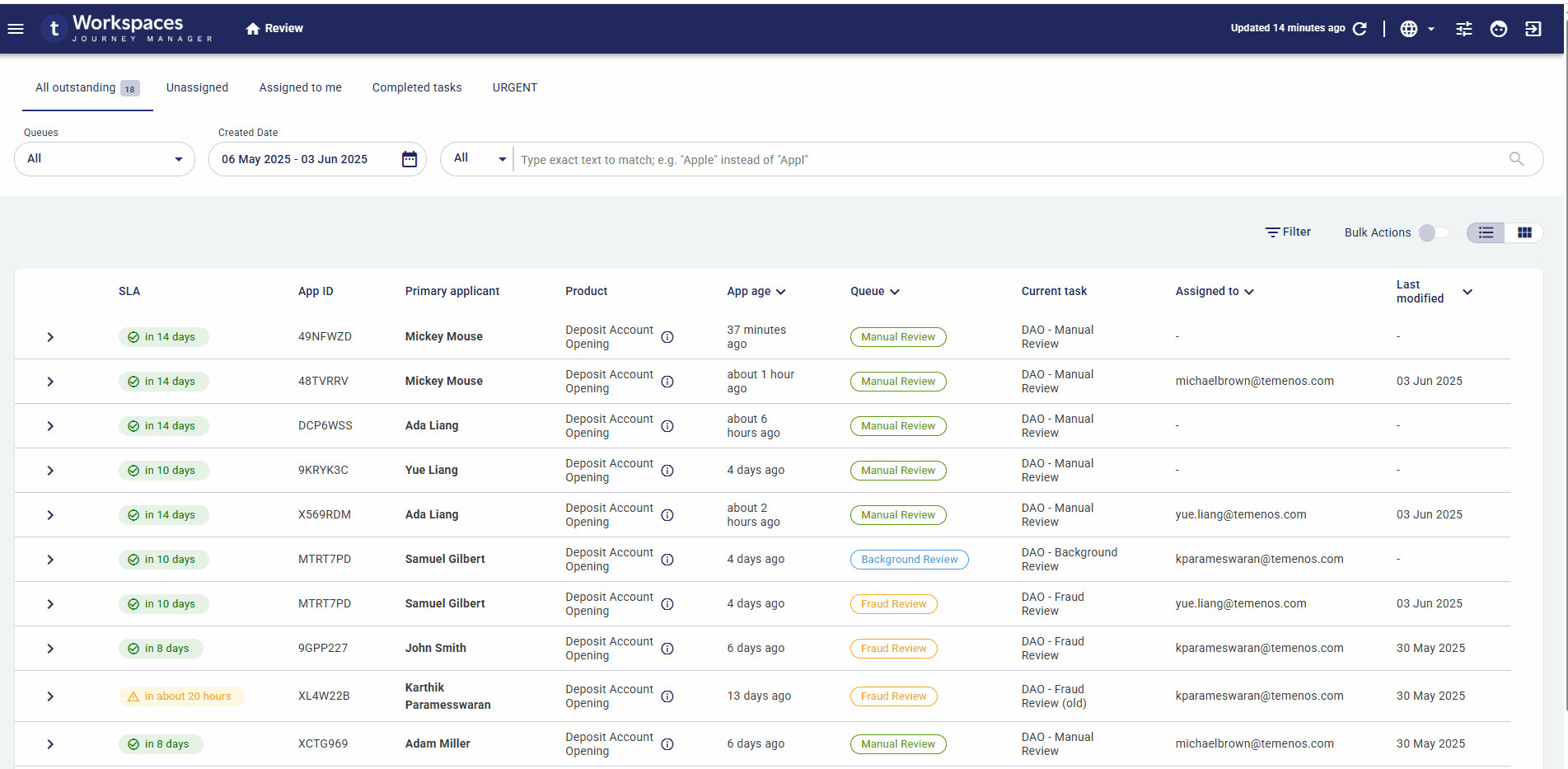1568x769 pixels.
Task: Sort by Queue column
Action: pyautogui.click(x=875, y=292)
